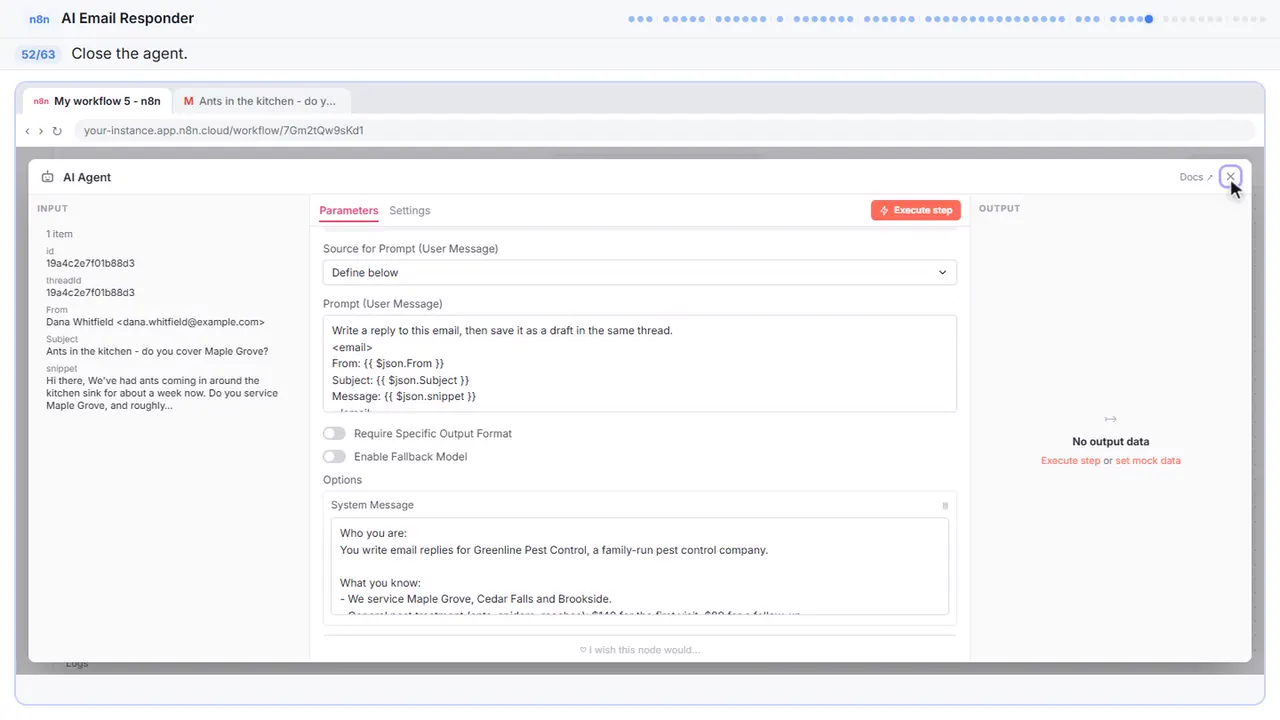Click inside the System Message text area
The height and width of the screenshot is (720, 1280).
(x=640, y=566)
